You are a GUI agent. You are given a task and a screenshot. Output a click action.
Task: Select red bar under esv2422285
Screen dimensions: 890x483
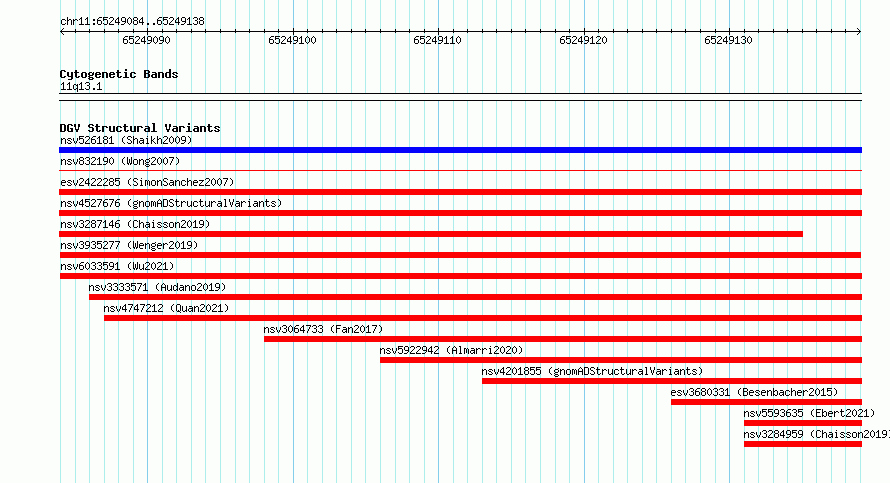pos(460,192)
